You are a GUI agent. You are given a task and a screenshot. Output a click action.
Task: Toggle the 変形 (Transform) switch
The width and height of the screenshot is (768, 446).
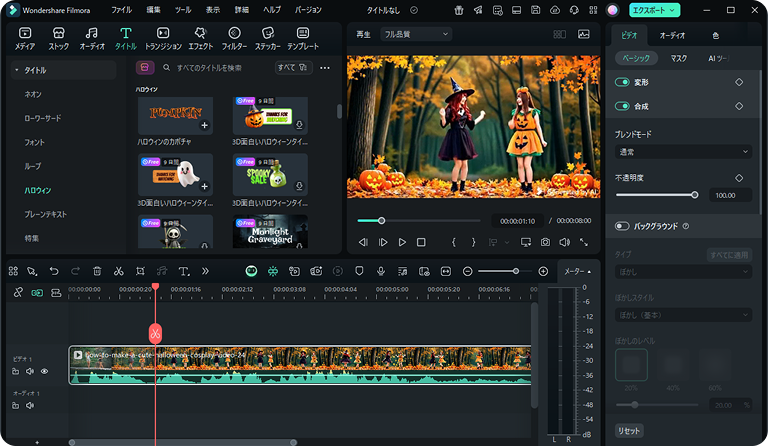pyautogui.click(x=623, y=82)
